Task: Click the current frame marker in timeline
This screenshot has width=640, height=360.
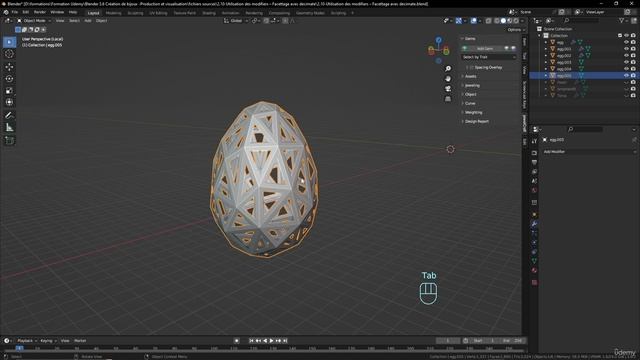Action: click(x=19, y=348)
